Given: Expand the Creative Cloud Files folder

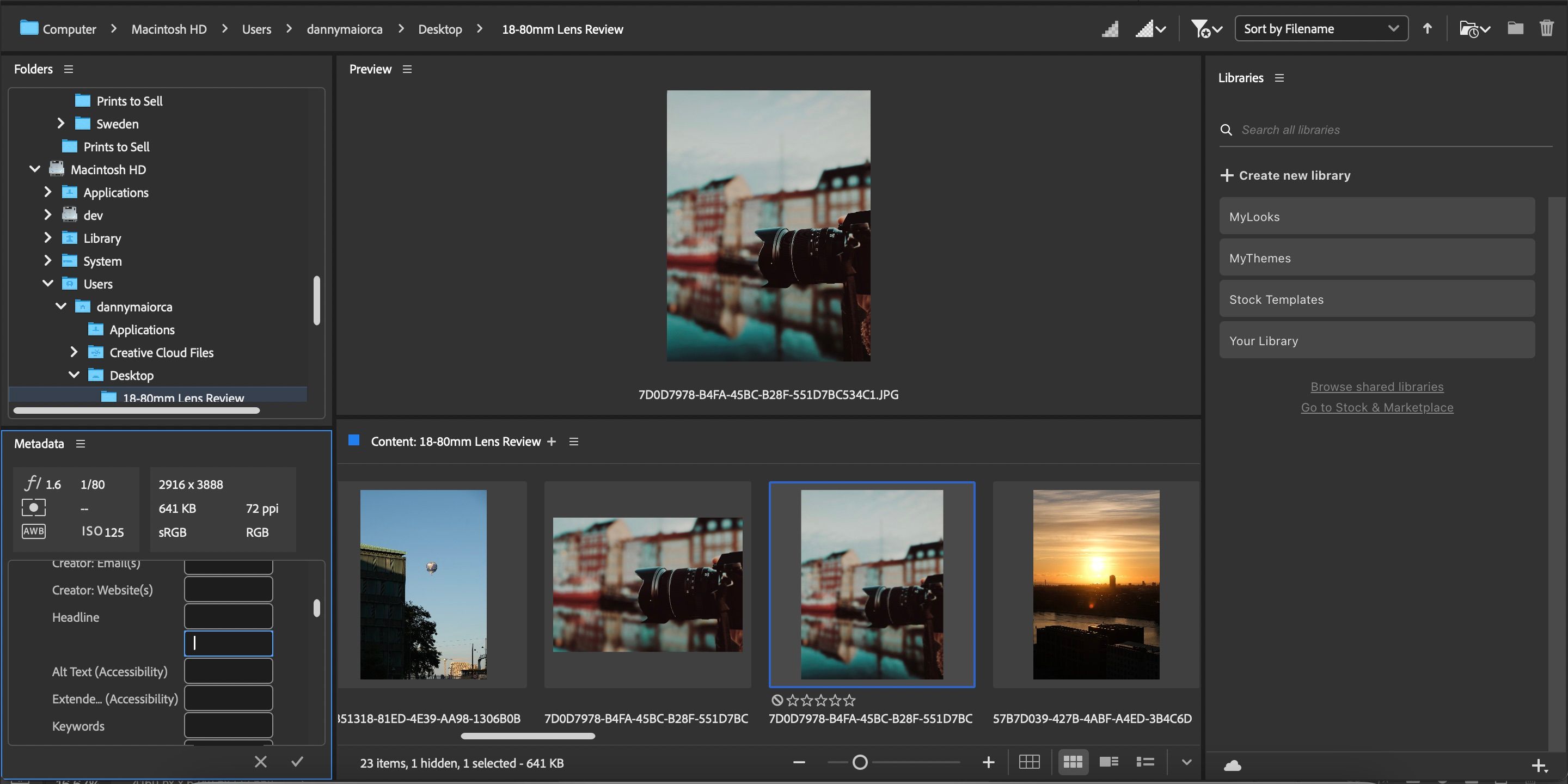Looking at the screenshot, I should click(73, 352).
